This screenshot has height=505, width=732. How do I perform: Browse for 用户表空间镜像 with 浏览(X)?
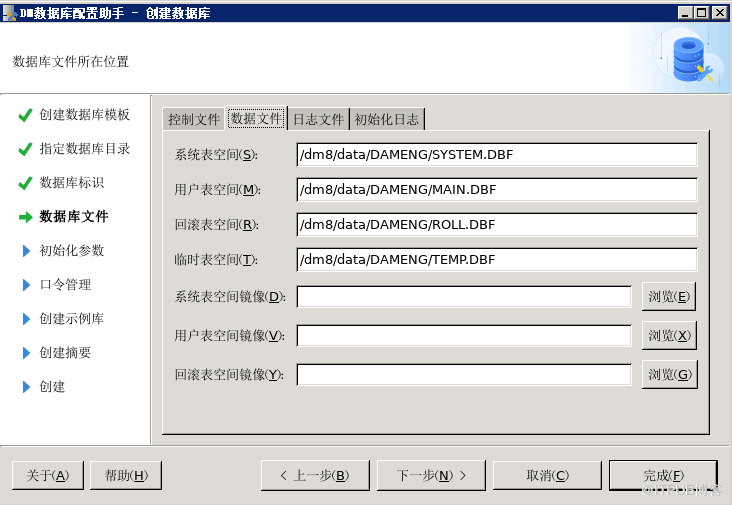click(x=669, y=335)
